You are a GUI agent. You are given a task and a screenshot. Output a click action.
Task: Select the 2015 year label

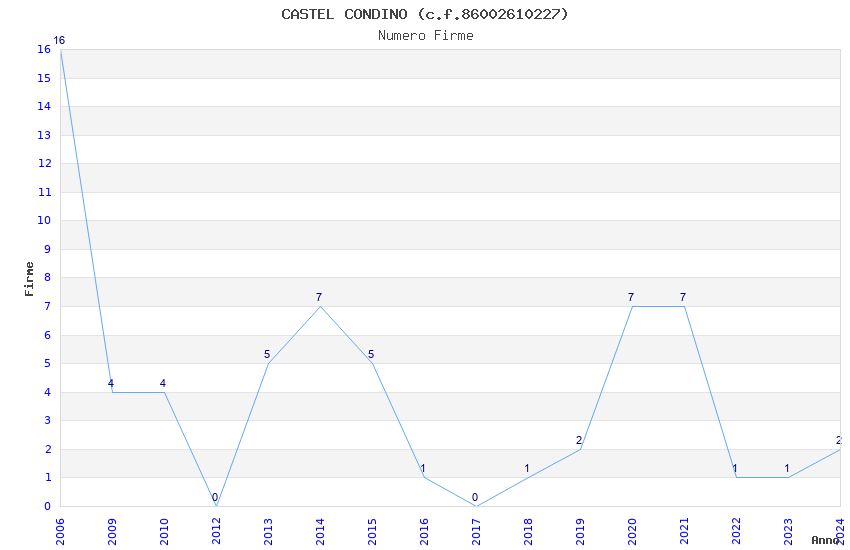pos(372,532)
